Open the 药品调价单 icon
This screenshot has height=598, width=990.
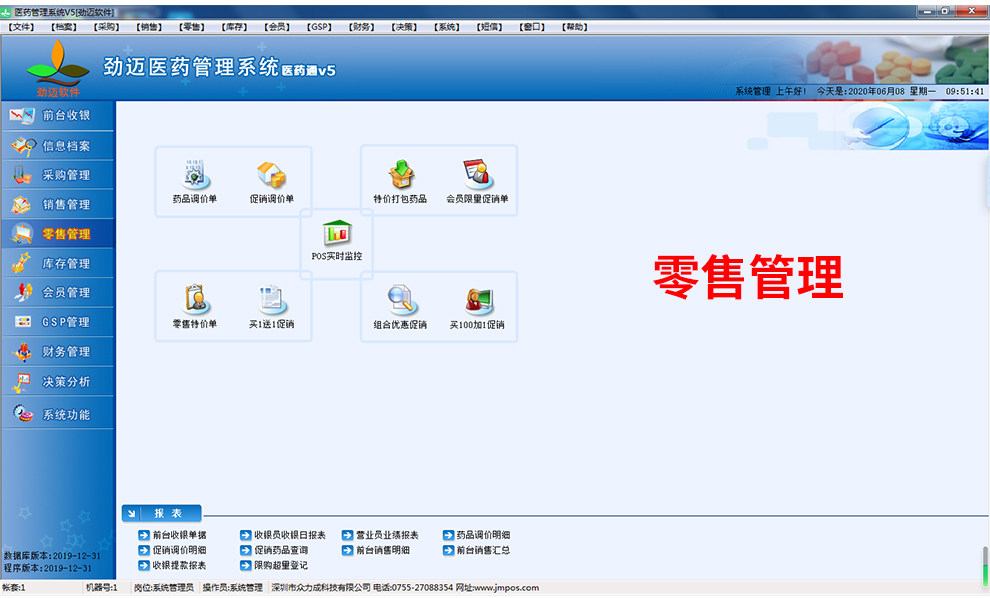(x=194, y=182)
